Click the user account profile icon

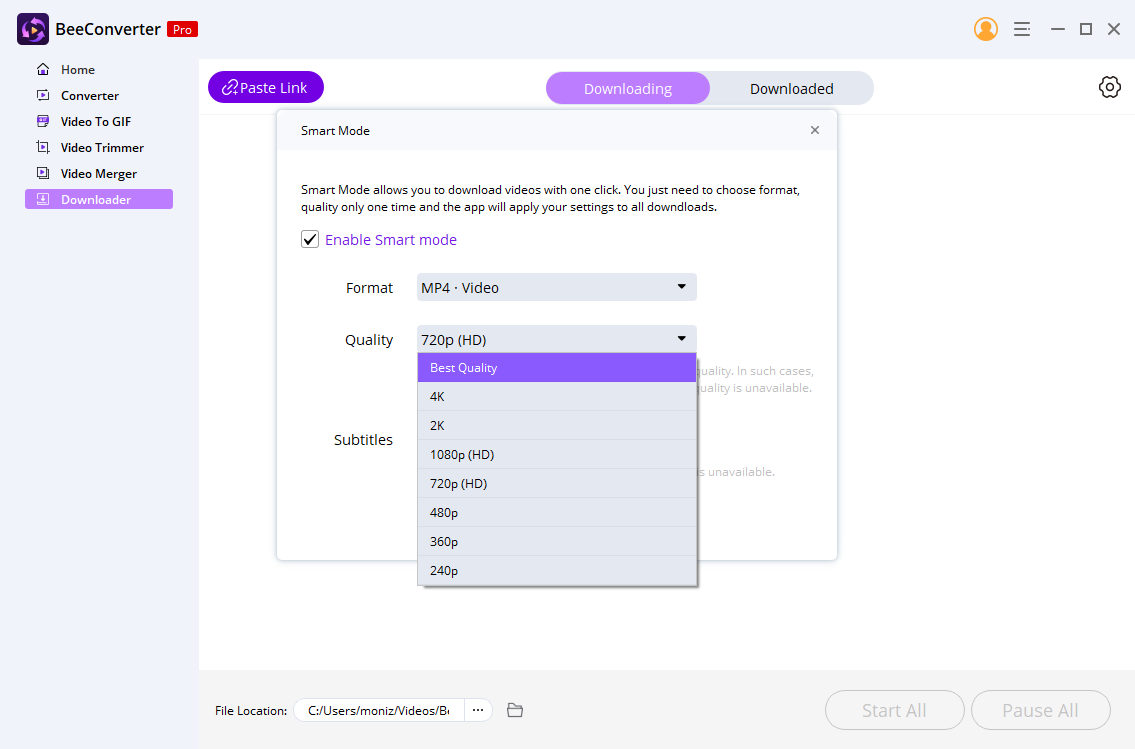[985, 29]
